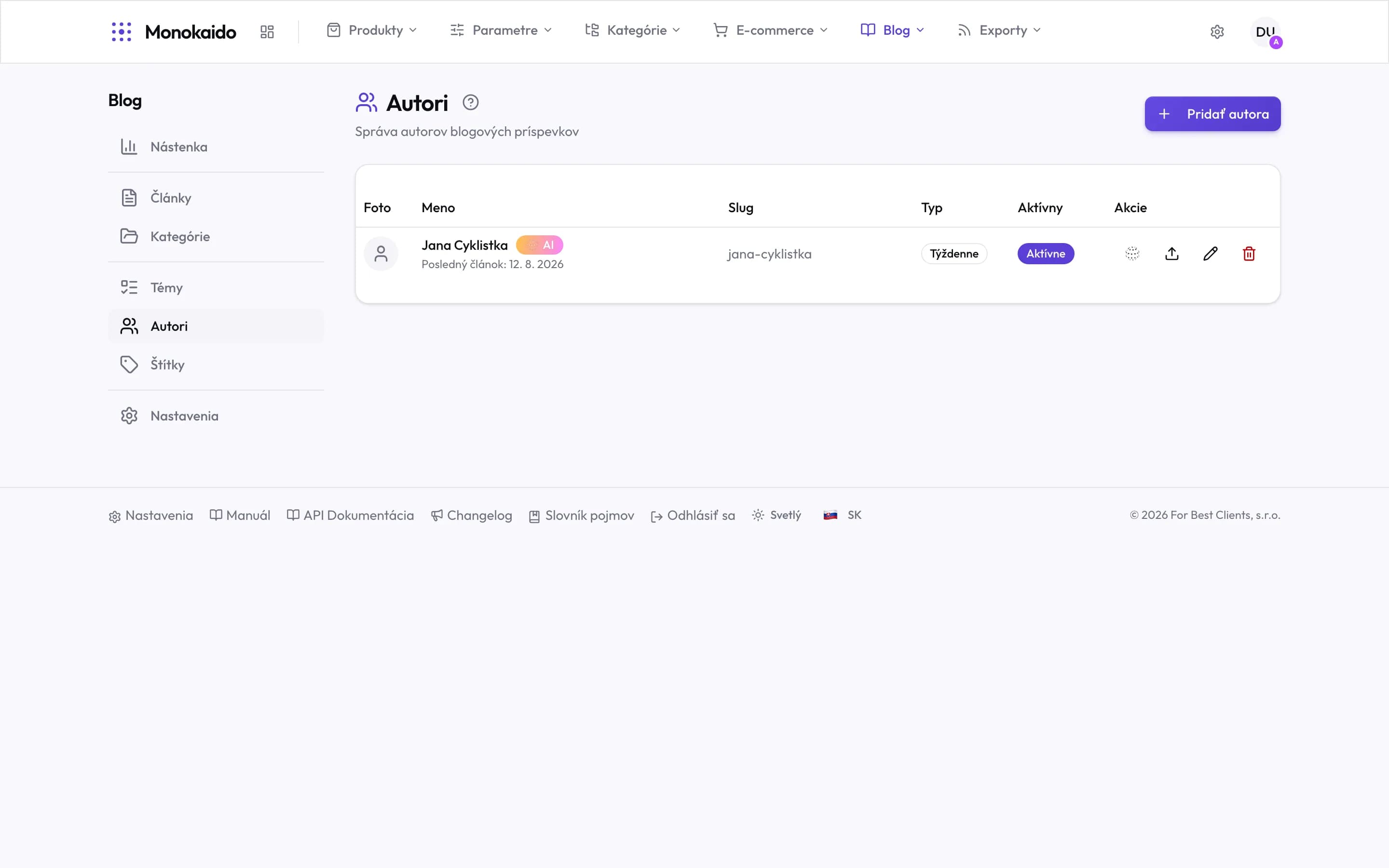Image resolution: width=1389 pixels, height=868 pixels.
Task: Click the Pridať autora button
Action: pos(1213,114)
